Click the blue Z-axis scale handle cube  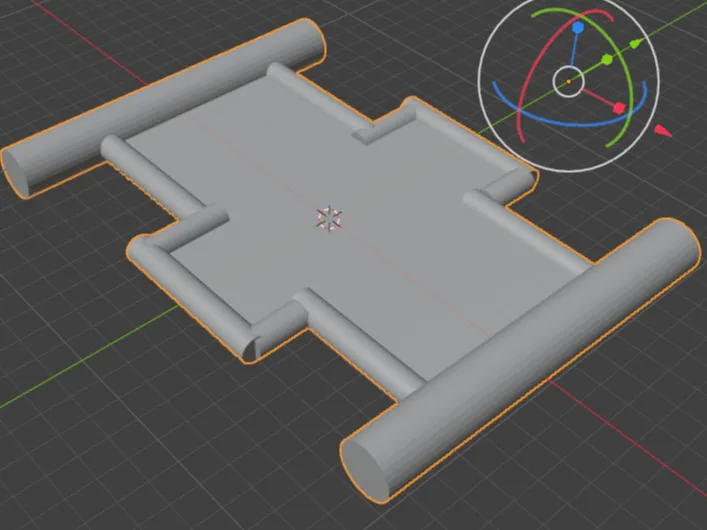577,28
